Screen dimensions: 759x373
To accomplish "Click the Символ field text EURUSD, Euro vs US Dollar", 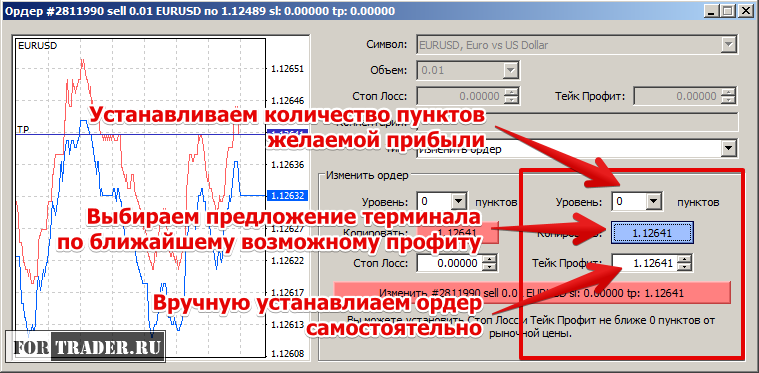I will pyautogui.click(x=484, y=45).
